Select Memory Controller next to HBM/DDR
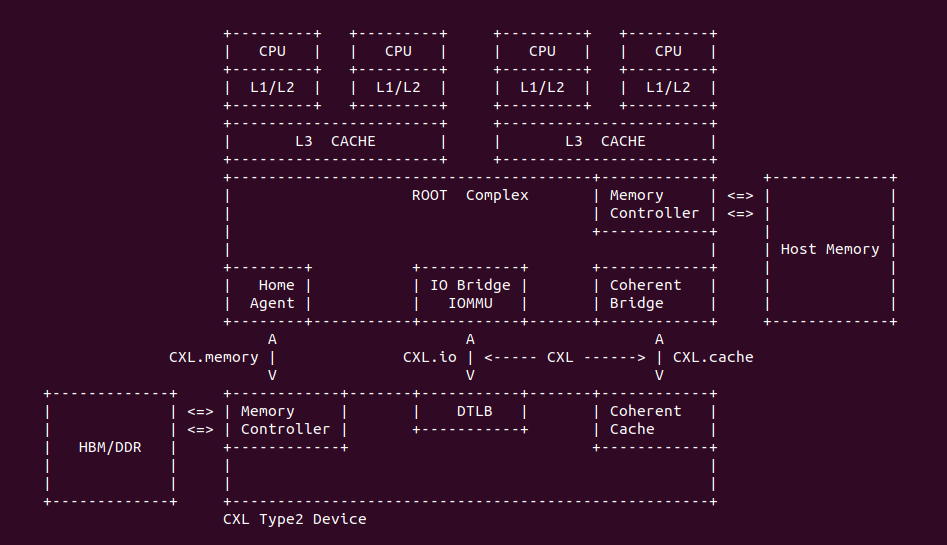This screenshot has width=947, height=545. pyautogui.click(x=285, y=420)
